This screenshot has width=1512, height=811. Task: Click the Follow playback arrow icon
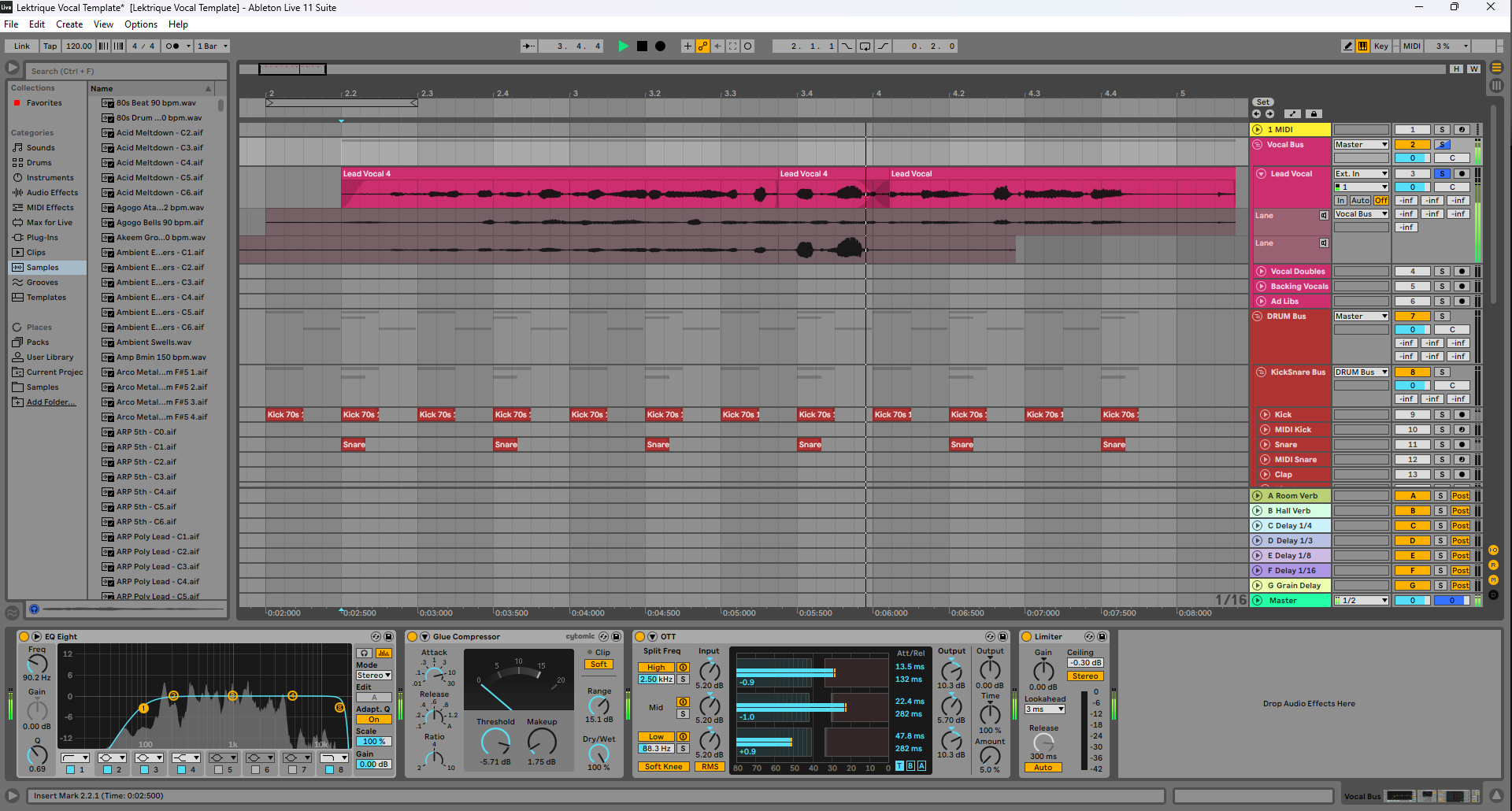point(528,46)
